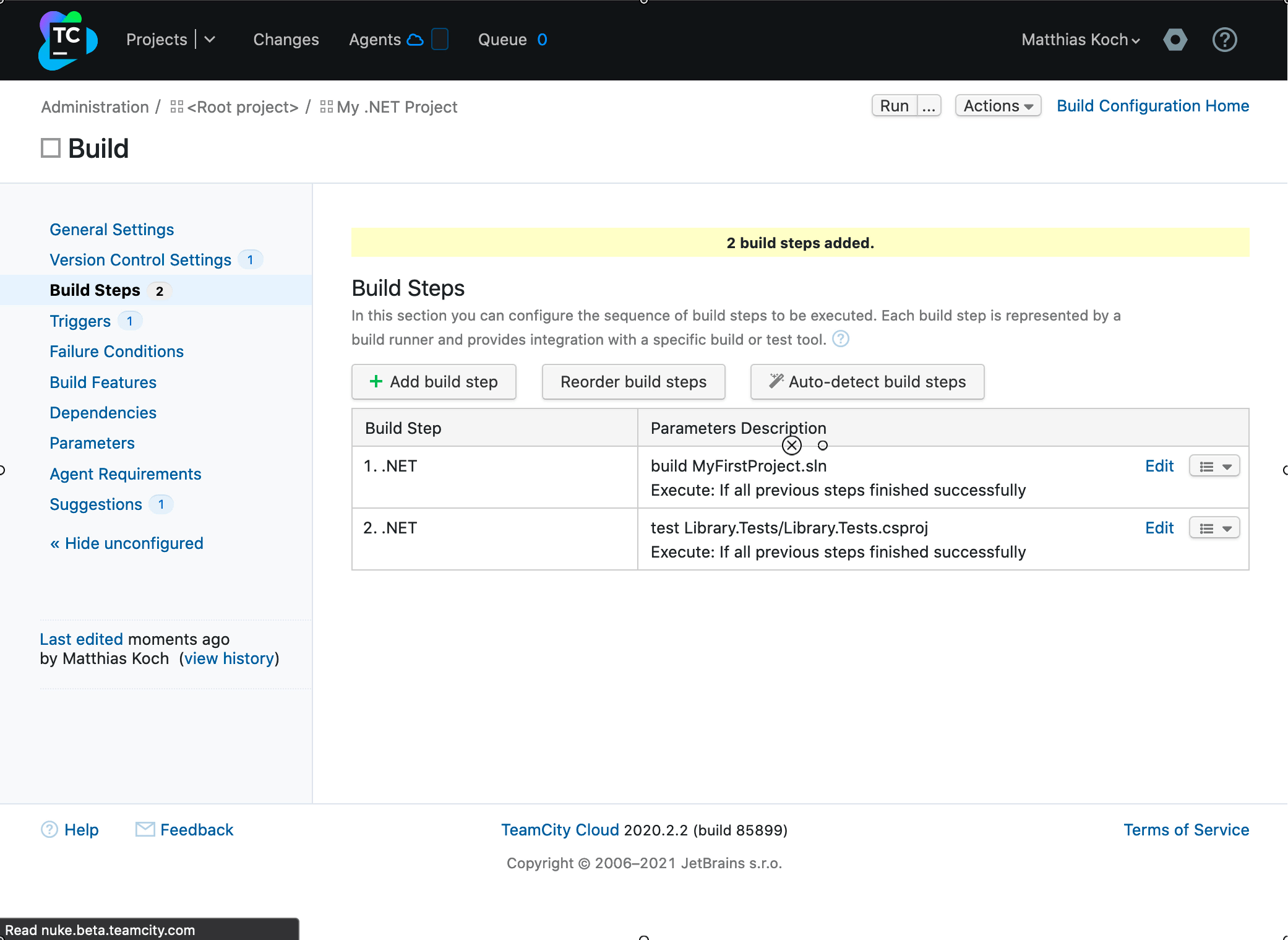Viewport: 1288px width, 940px height.
Task: Click the cloud agents icon
Action: [x=415, y=40]
